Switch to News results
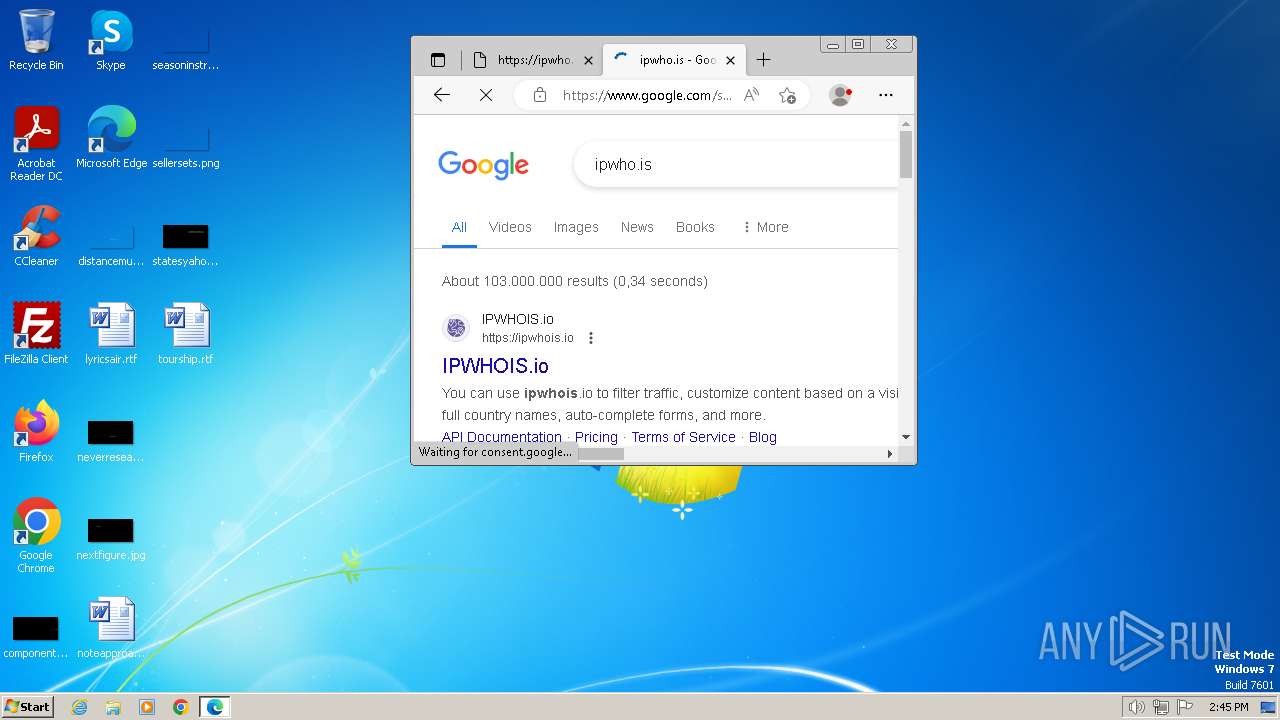This screenshot has width=1280, height=720. [x=637, y=227]
